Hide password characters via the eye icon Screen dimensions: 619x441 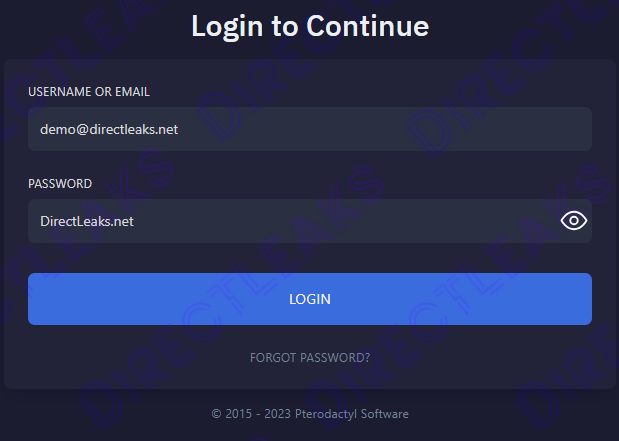tap(573, 221)
